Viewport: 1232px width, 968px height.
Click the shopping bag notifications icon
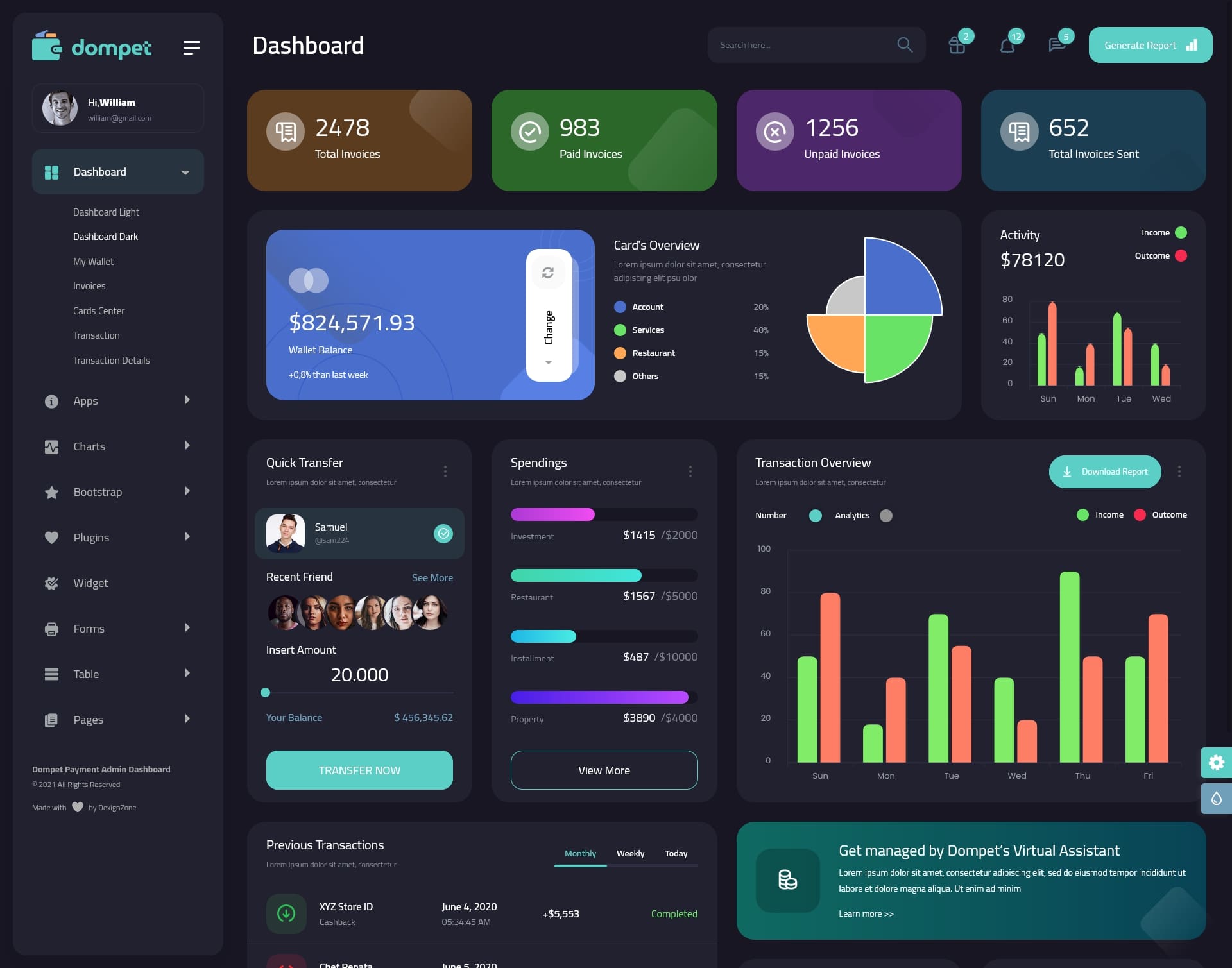(956, 45)
